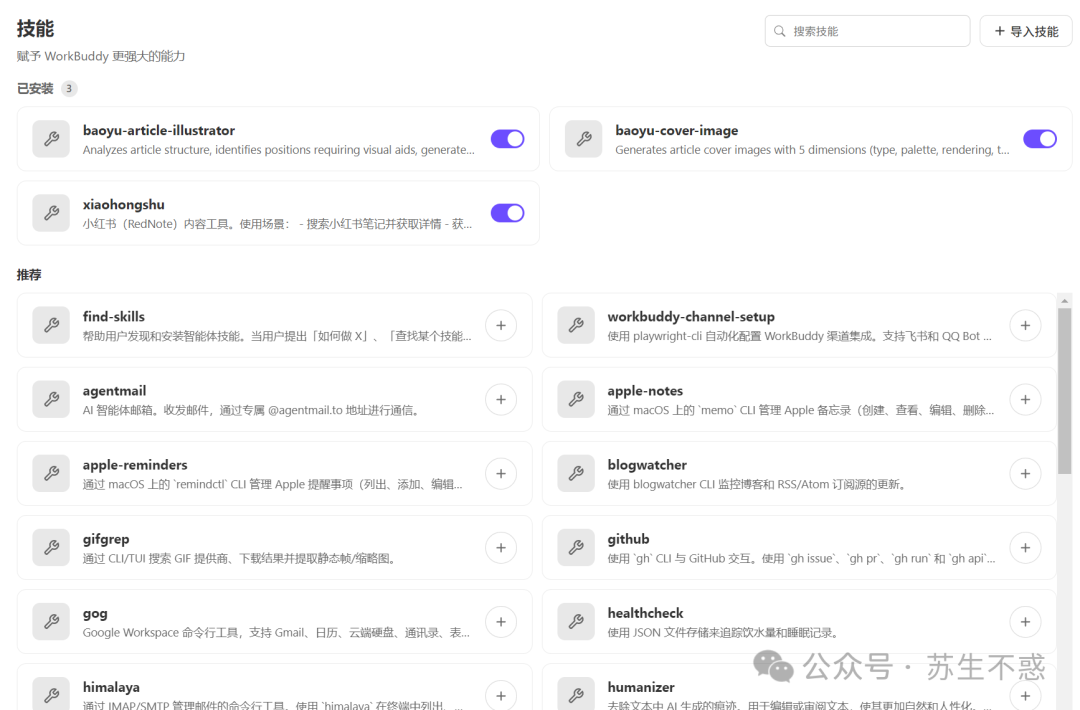Image resolution: width=1080 pixels, height=710 pixels.
Task: Click the gifgrep wrench icon
Action: click(51, 547)
